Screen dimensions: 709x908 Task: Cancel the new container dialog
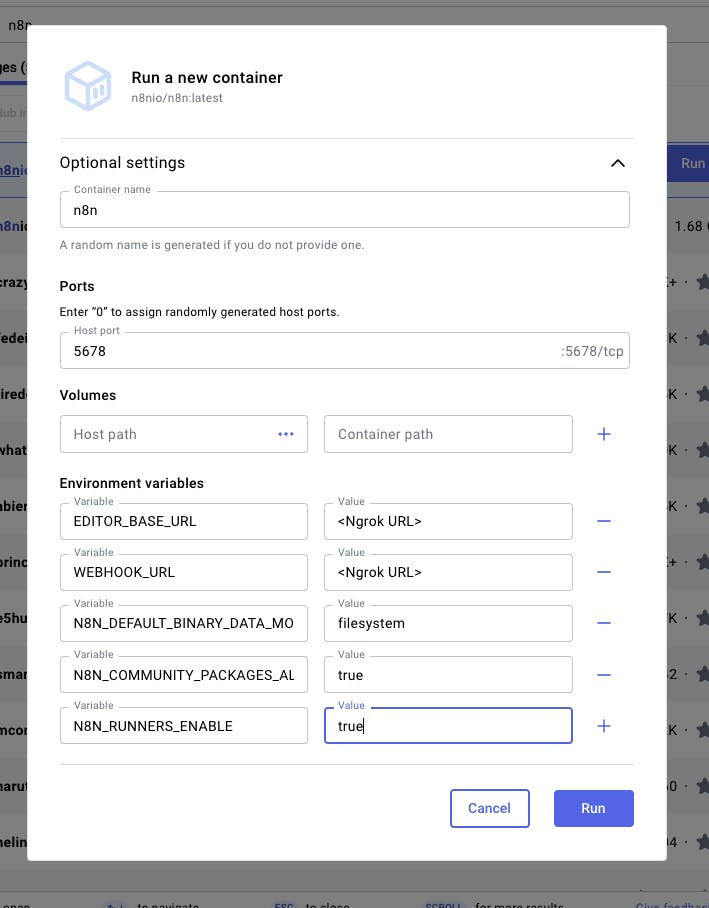(x=489, y=808)
